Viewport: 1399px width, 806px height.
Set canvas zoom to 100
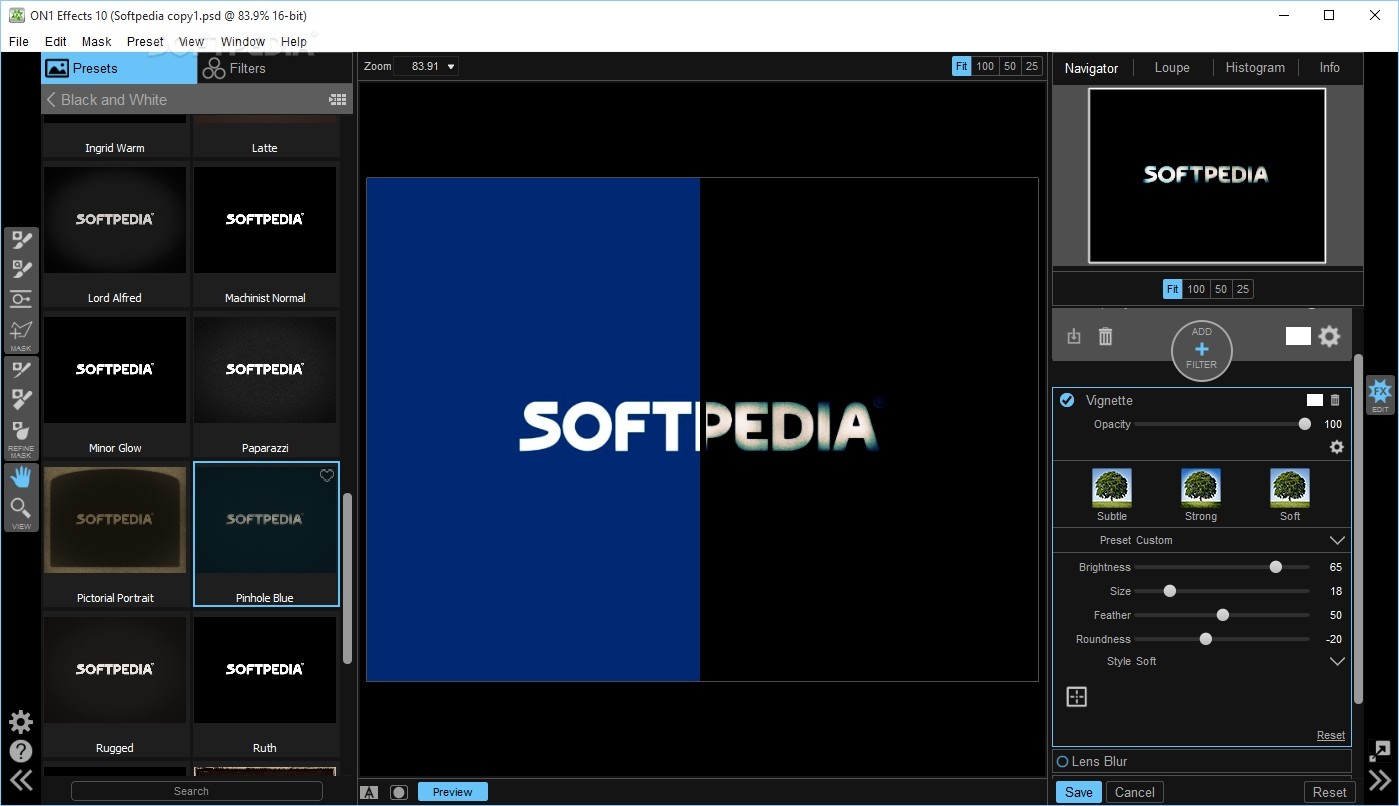pos(985,66)
